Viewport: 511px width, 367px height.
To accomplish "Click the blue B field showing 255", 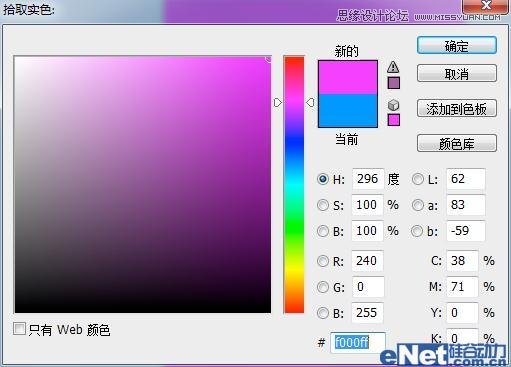I will tap(367, 313).
